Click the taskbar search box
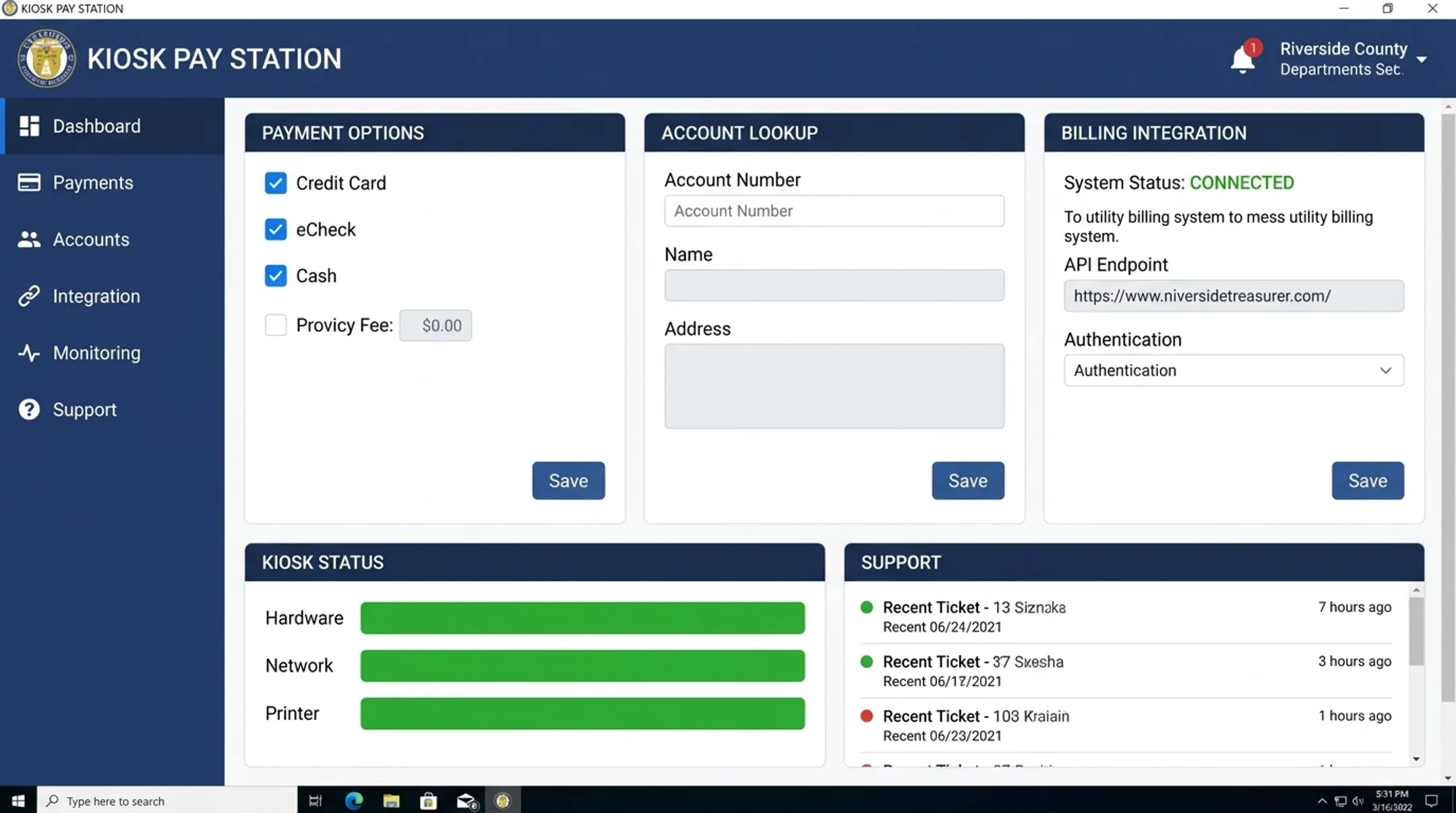This screenshot has width=1456, height=813. (x=167, y=801)
